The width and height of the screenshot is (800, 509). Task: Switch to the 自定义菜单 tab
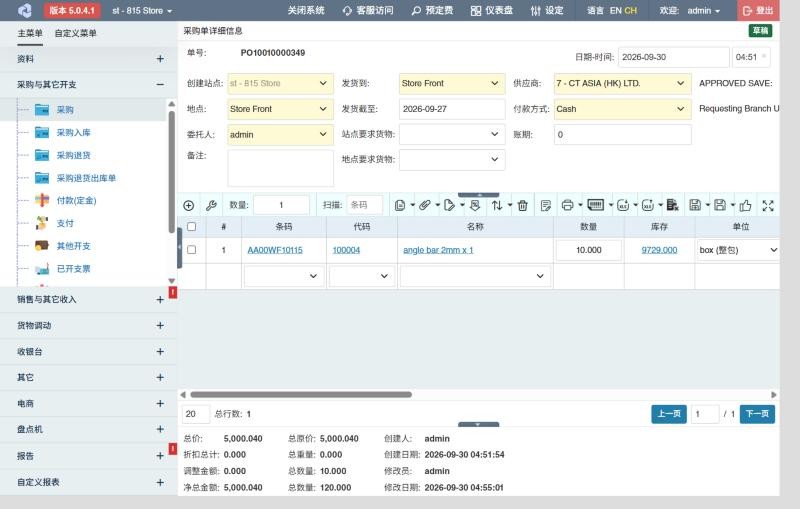(x=76, y=33)
